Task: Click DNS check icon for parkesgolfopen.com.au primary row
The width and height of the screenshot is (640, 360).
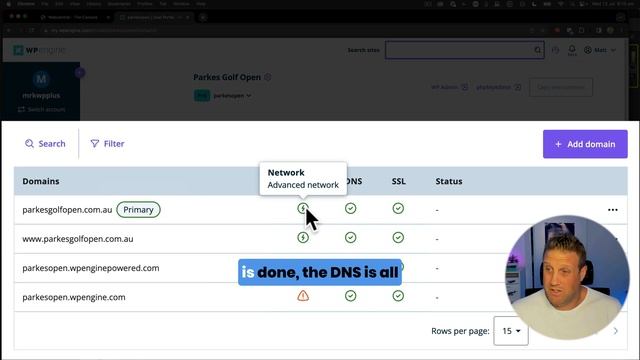Action: click(x=350, y=209)
